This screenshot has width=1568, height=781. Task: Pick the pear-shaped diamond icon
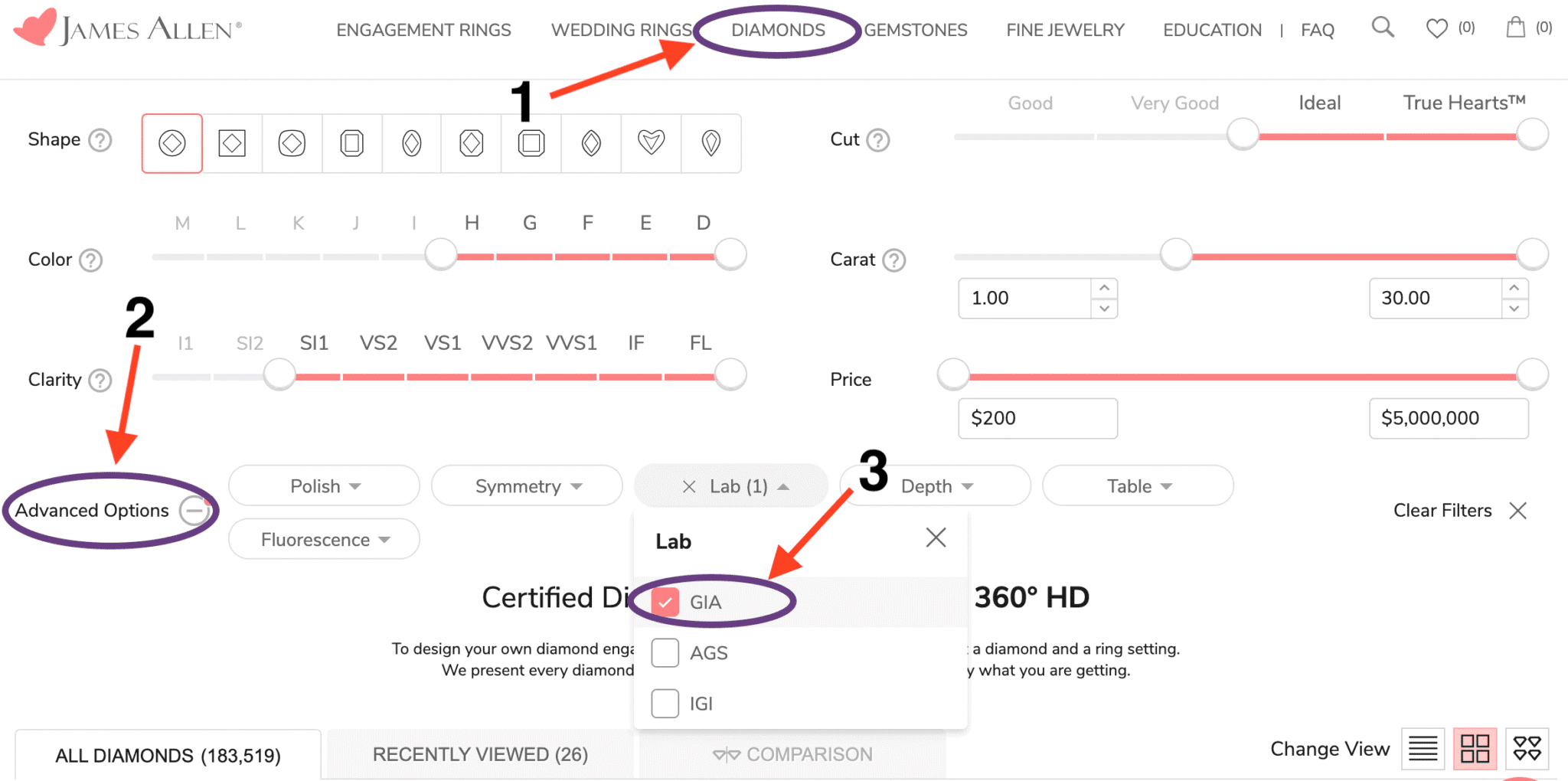click(x=711, y=143)
